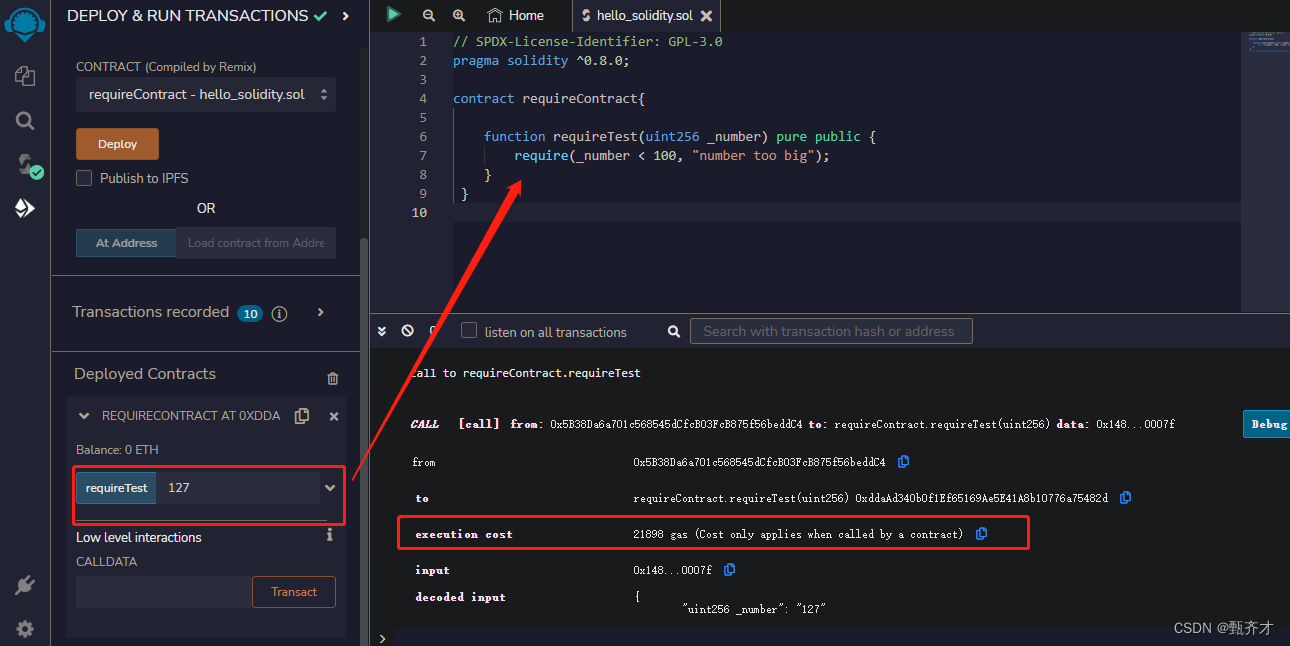
Task: Click the terminal search magnifier icon
Action: (674, 331)
